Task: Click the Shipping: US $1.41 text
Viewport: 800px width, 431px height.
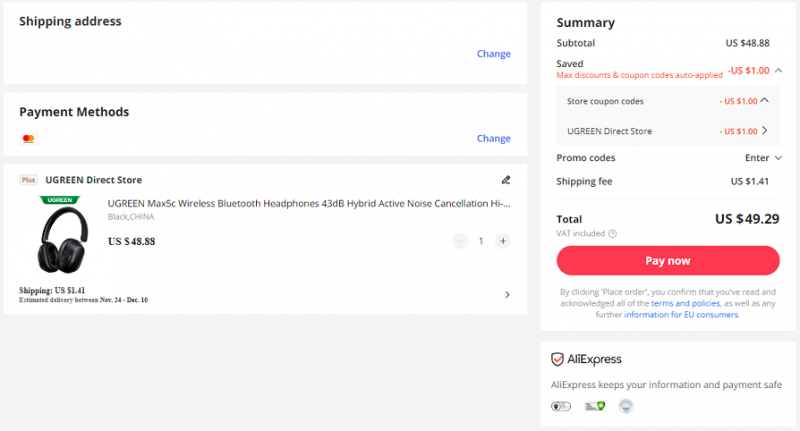Action: (52, 290)
